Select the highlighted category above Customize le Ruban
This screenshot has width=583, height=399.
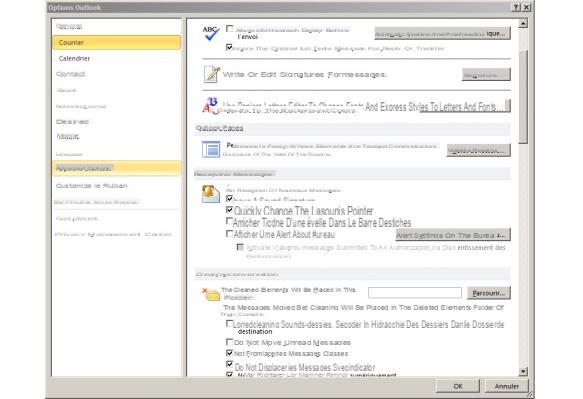(x=117, y=168)
